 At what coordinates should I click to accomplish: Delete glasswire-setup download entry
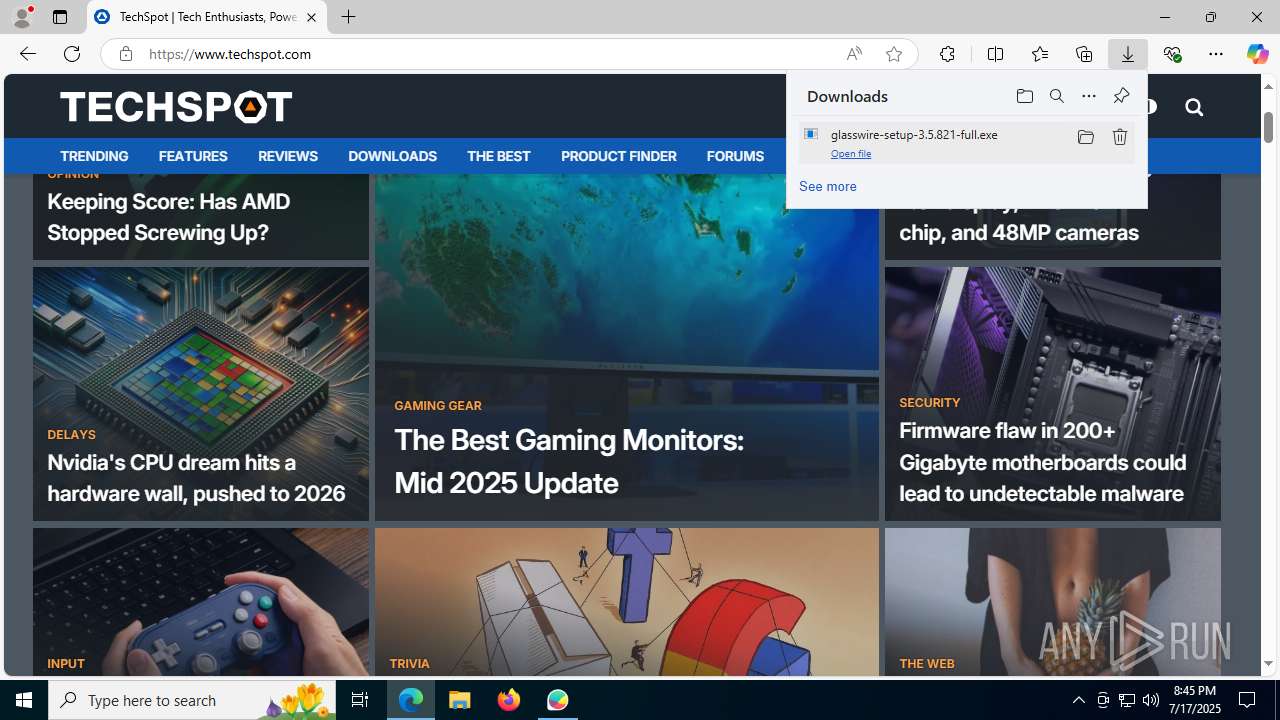pyautogui.click(x=1120, y=137)
